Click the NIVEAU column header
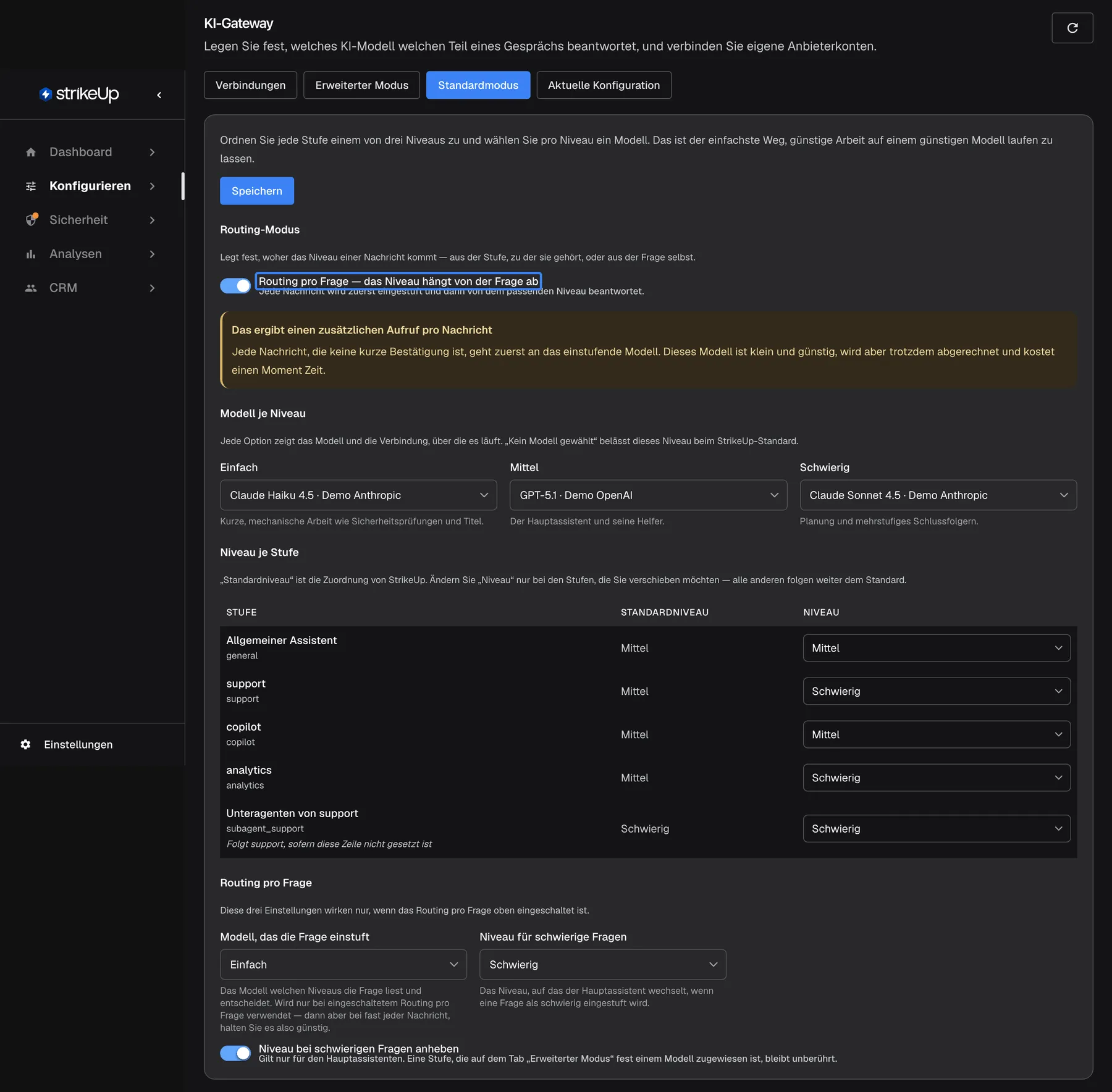Viewport: 1112px width, 1092px height. 821,612
